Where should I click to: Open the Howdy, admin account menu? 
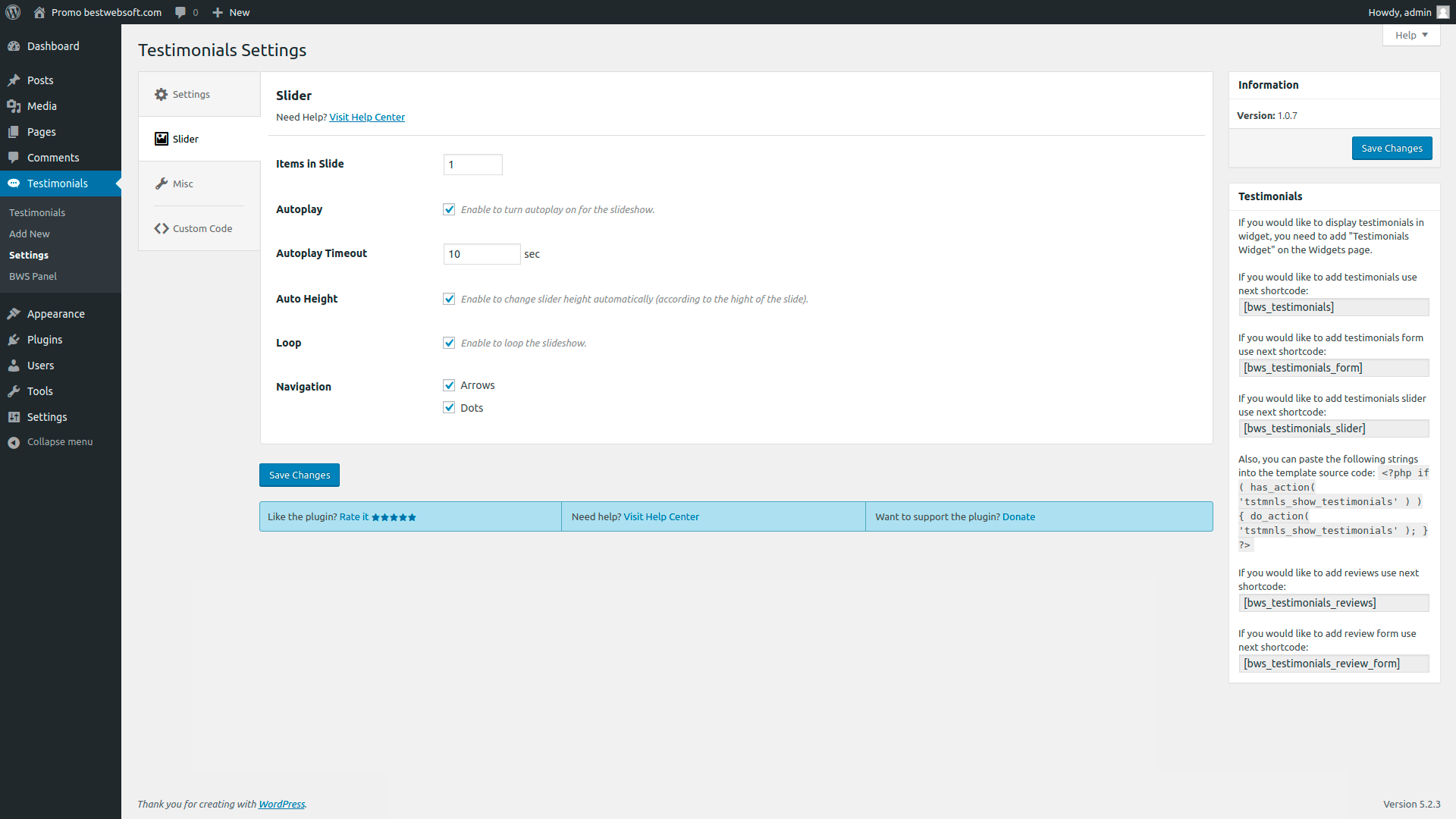pyautogui.click(x=1408, y=12)
